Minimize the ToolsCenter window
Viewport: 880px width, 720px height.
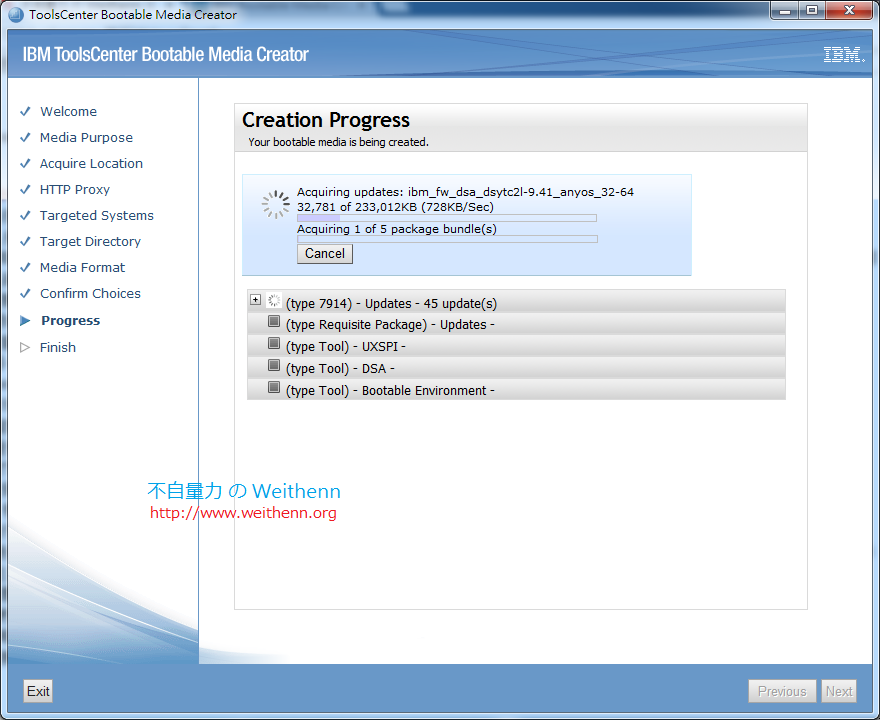point(785,11)
